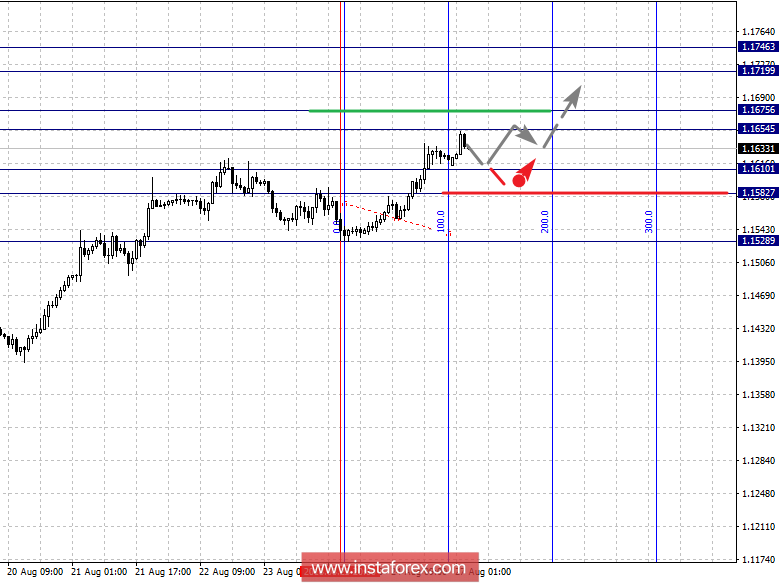Select the 1.17199 level label on the price axis
This screenshot has height=583, width=779.
[x=757, y=71]
